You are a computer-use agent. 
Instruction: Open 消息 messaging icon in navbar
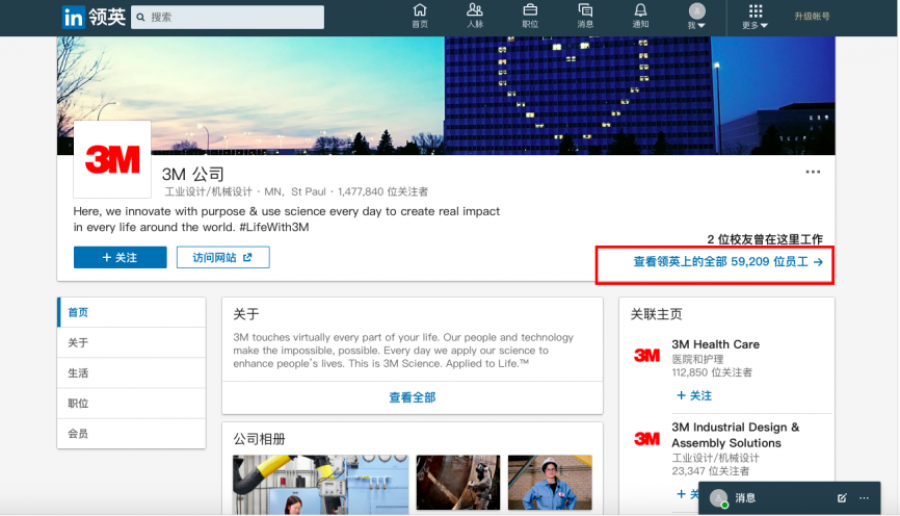pos(585,16)
